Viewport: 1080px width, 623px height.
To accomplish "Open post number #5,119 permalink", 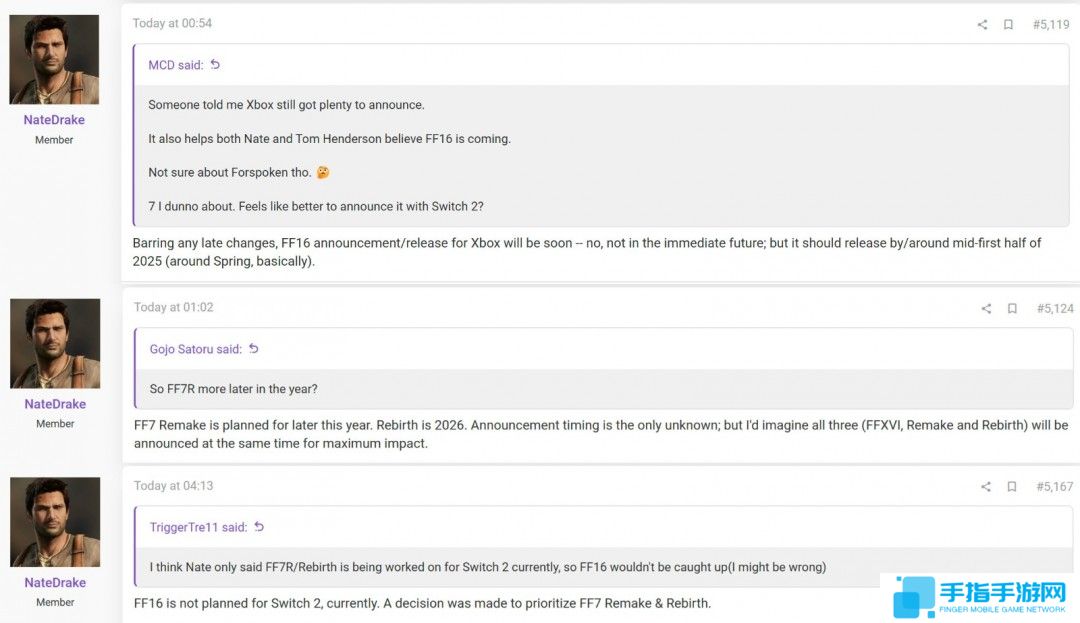I will click(x=1050, y=25).
